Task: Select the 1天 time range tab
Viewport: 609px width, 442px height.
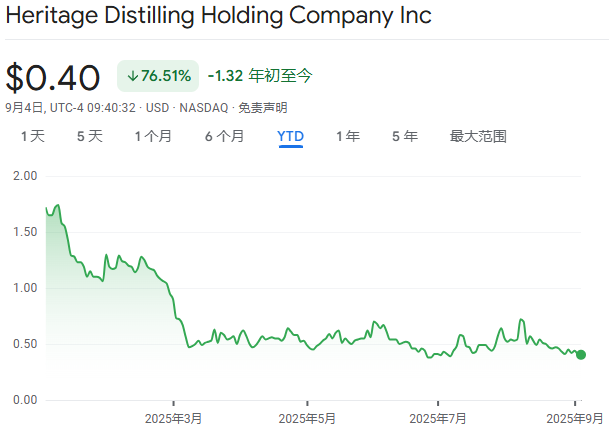Action: pos(33,136)
